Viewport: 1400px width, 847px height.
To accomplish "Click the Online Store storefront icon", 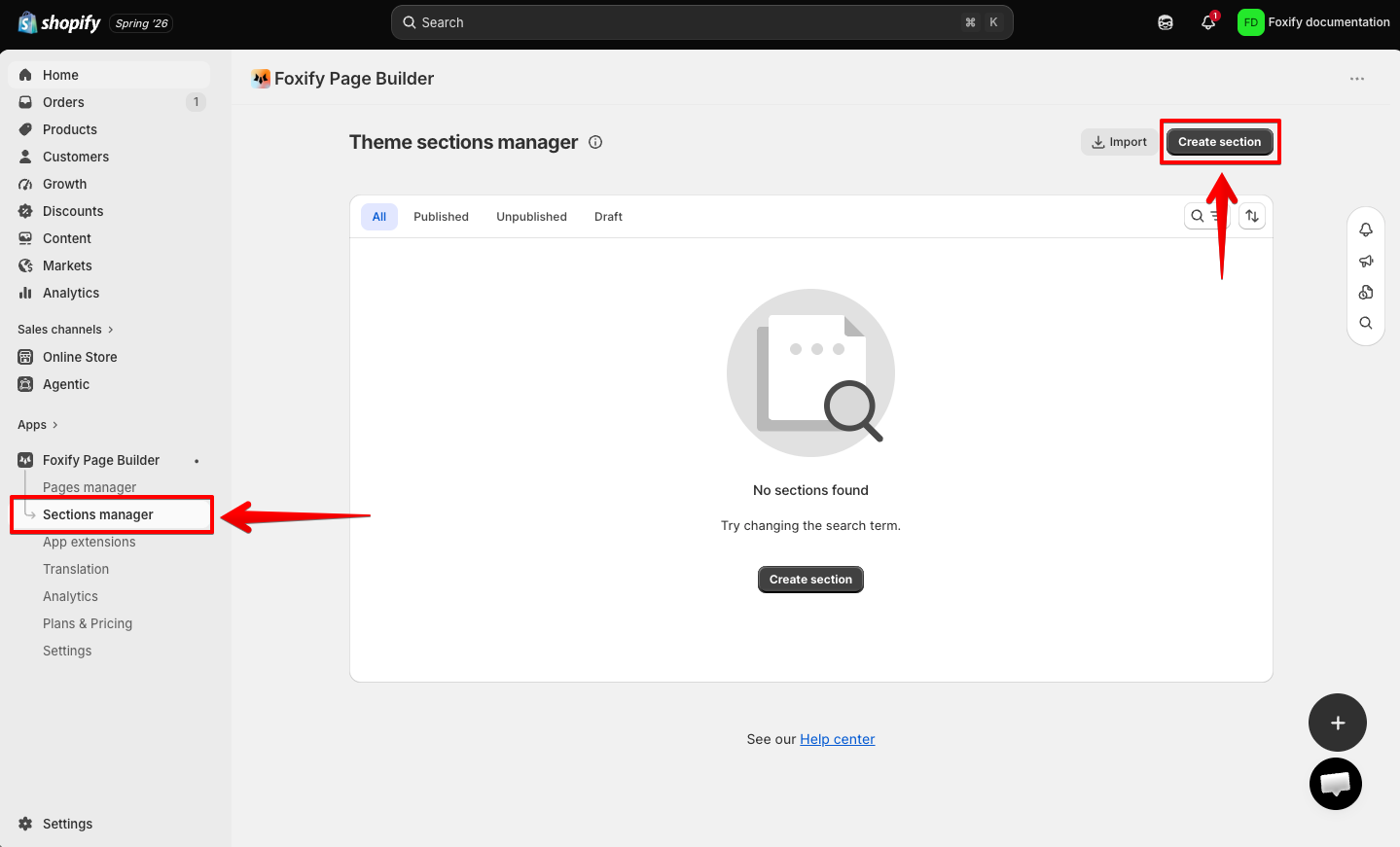I will click(x=25, y=357).
